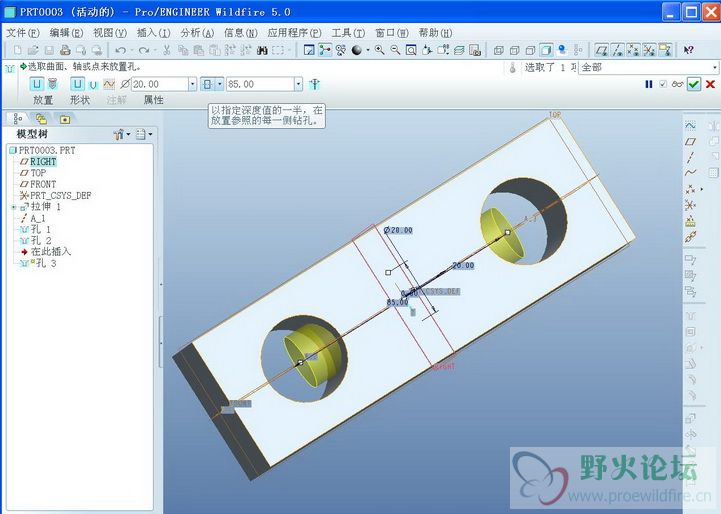Toggle datum points display icon
This screenshot has width=721, height=514.
tap(633, 50)
